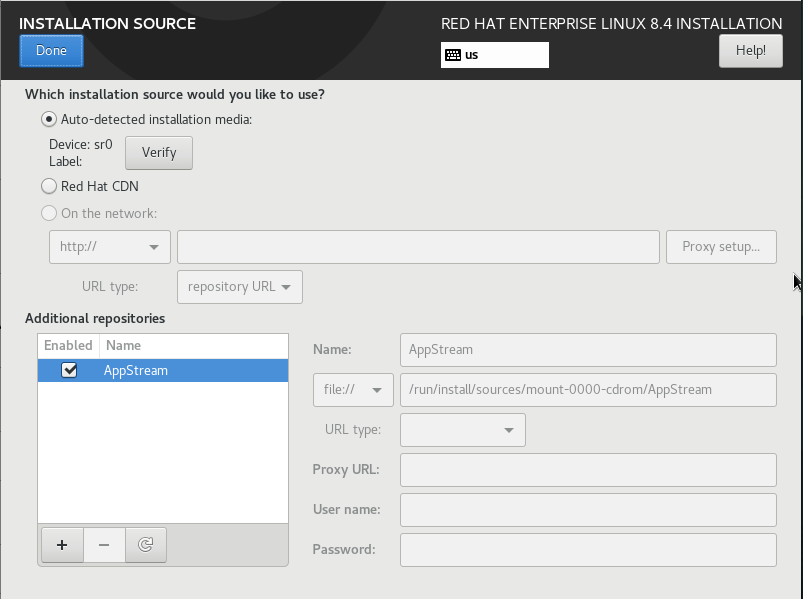The height and width of the screenshot is (599, 803).
Task: Add a new repository with plus icon
Action: 62,545
